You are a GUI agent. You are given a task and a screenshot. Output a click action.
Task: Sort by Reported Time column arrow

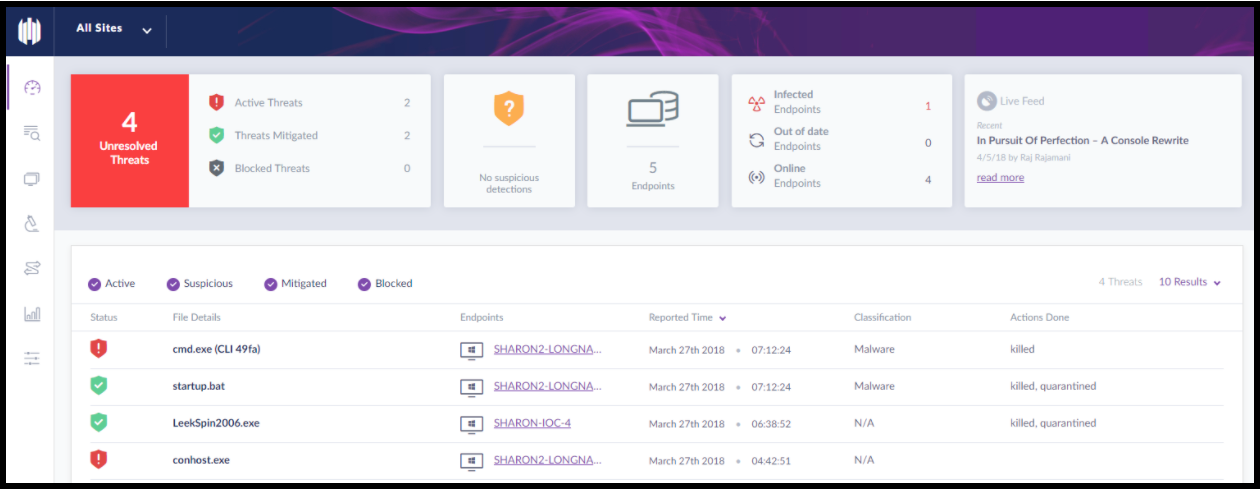(723, 318)
